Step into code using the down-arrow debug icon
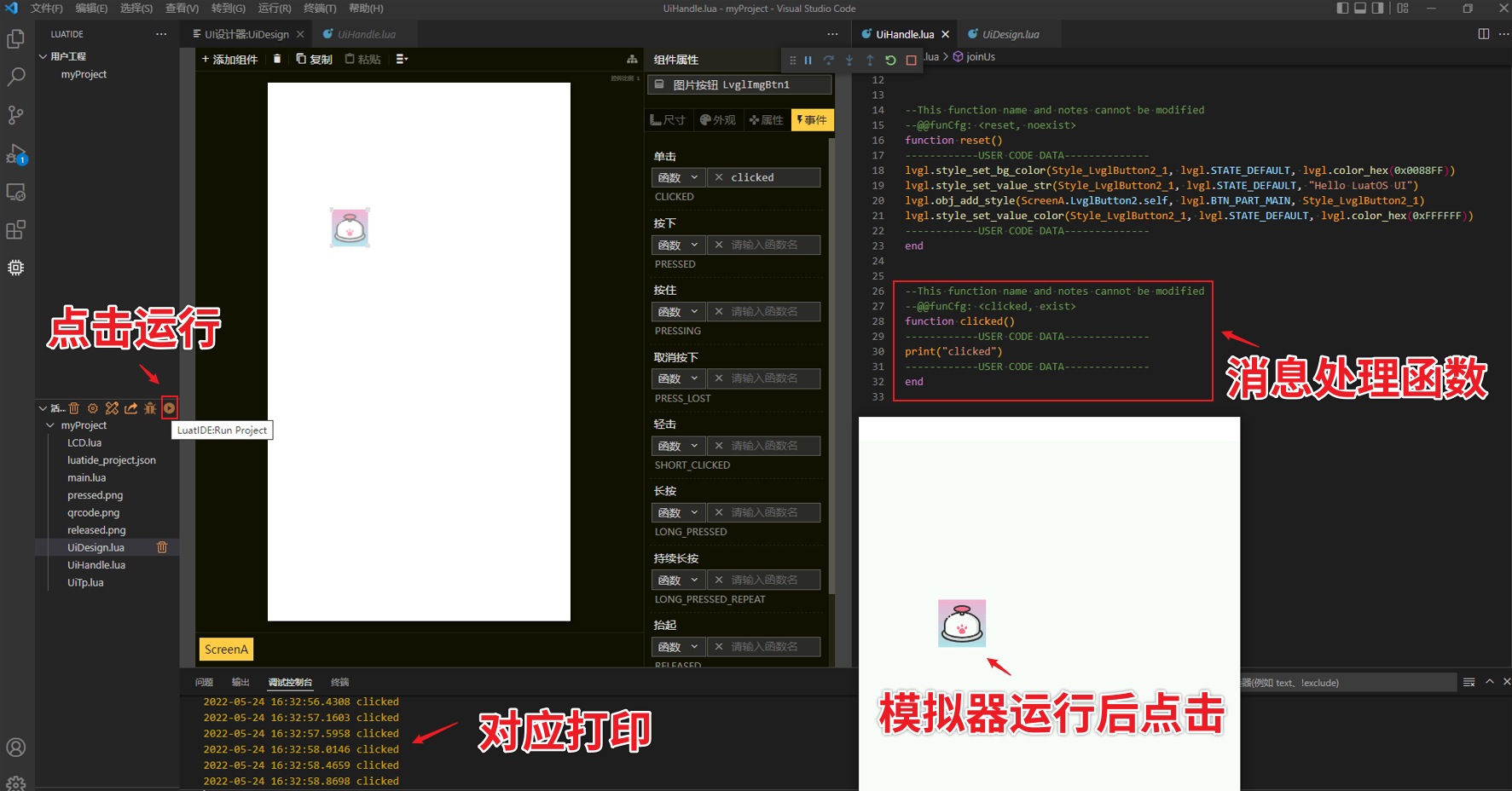This screenshot has height=791, width=1512. tap(849, 60)
